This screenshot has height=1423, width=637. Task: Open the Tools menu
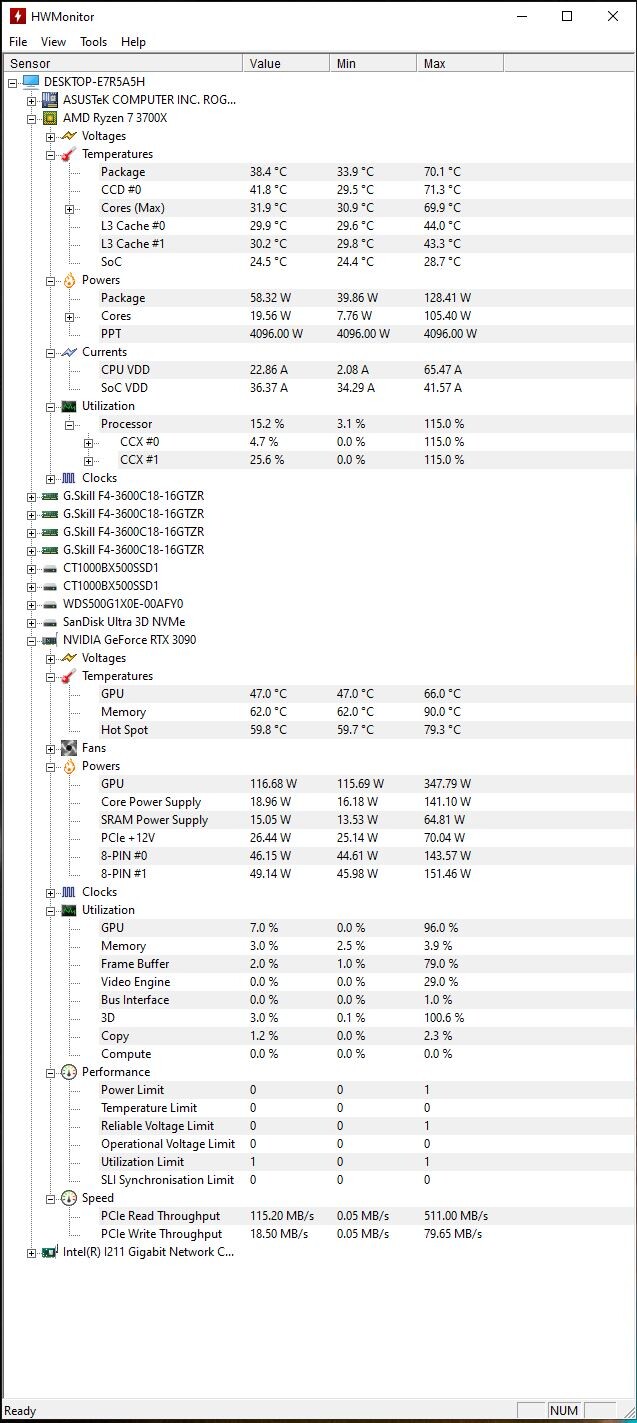[x=94, y=42]
